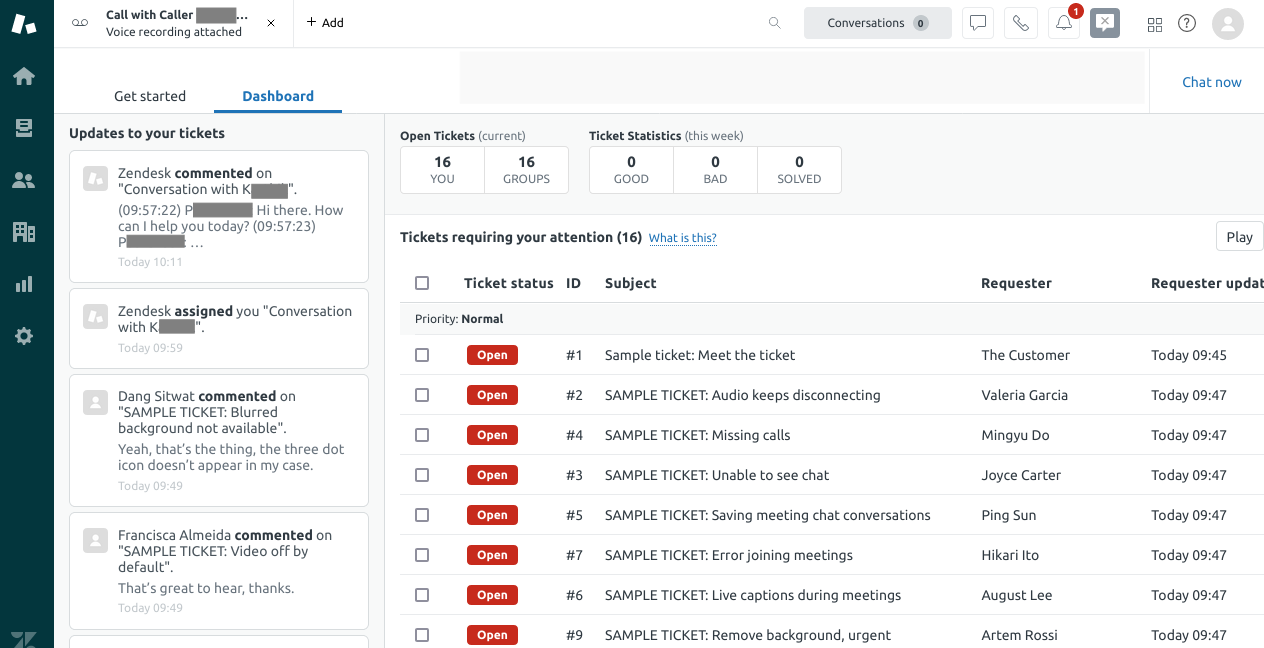Open search from the top toolbar
This screenshot has height=648, width=1264.
pos(774,22)
